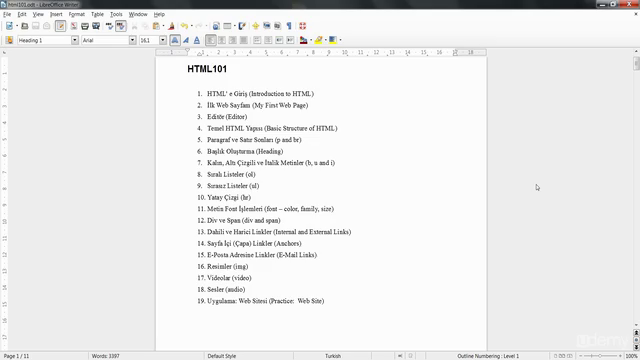The image size is (640, 360).
Task: Click list item Resimler (img)
Action: point(227,267)
